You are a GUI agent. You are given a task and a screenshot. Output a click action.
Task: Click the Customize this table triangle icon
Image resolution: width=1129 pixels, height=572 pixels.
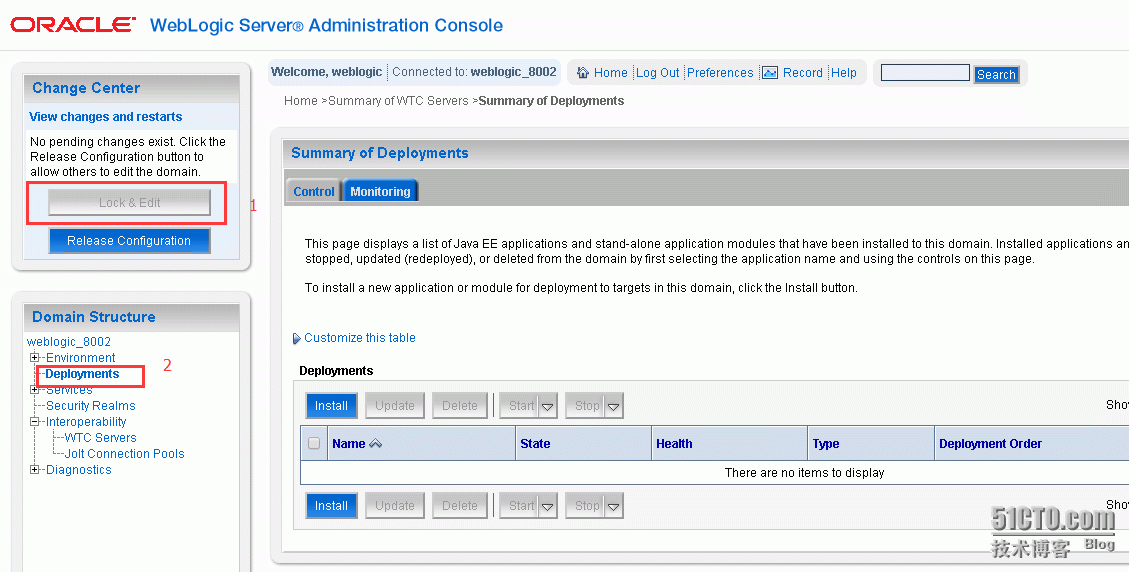pyautogui.click(x=296, y=339)
